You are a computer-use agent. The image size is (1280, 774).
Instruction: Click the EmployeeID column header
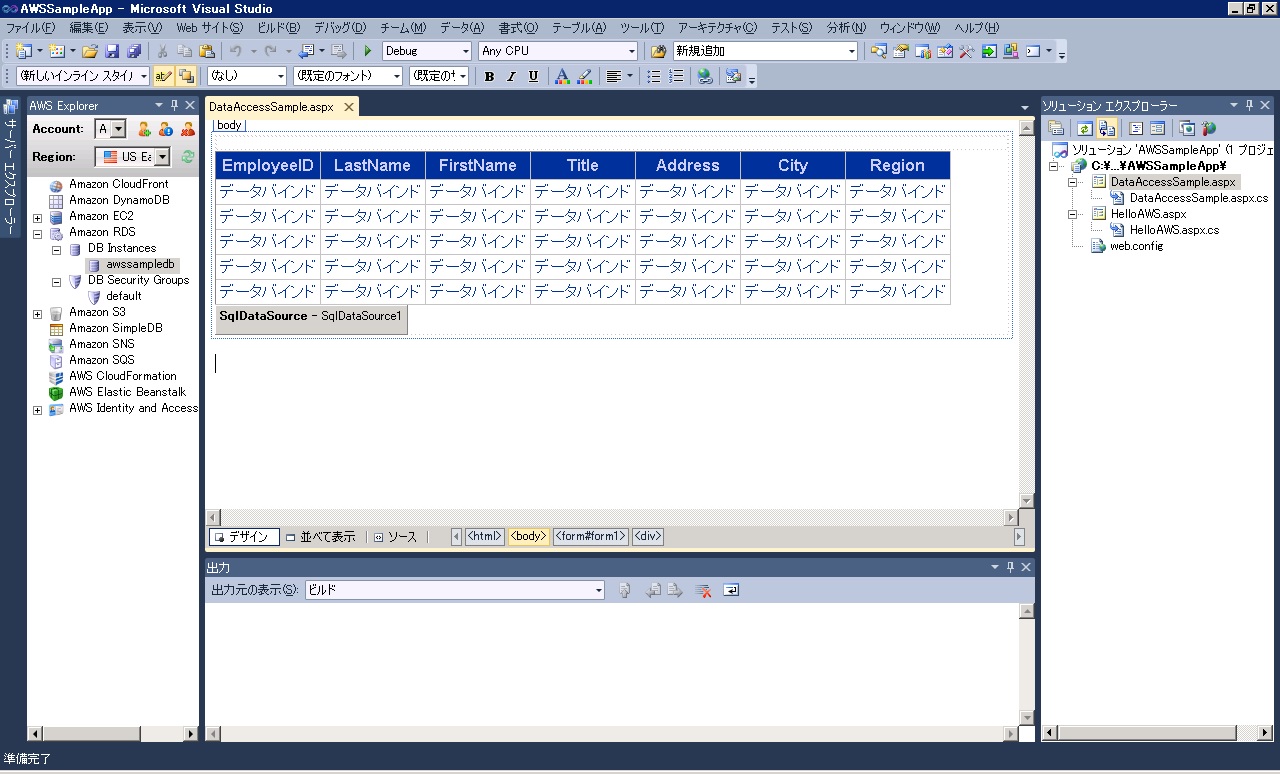tap(268, 166)
